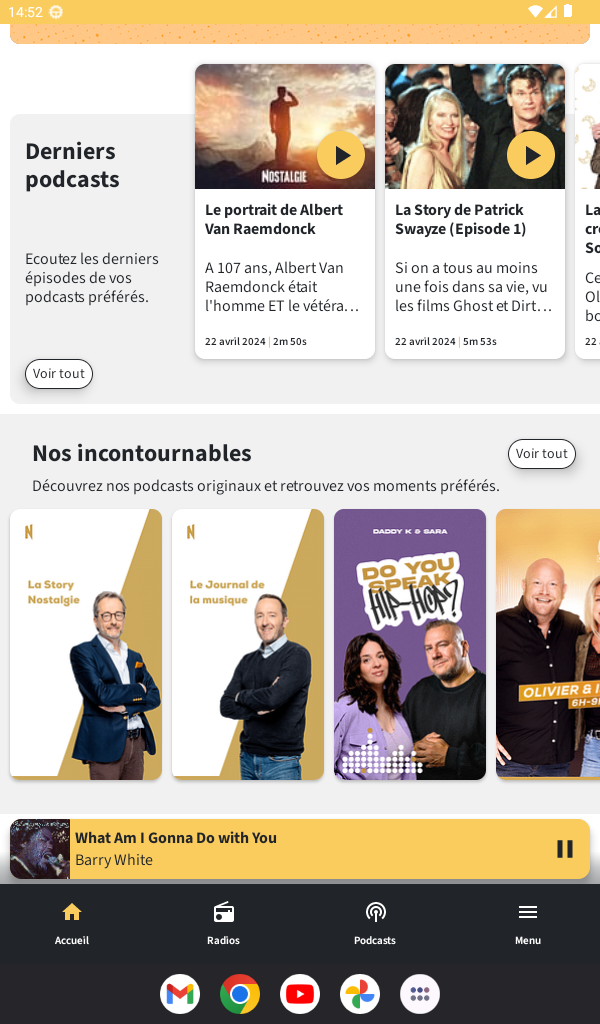Launch Gmail from the dock

(x=180, y=994)
